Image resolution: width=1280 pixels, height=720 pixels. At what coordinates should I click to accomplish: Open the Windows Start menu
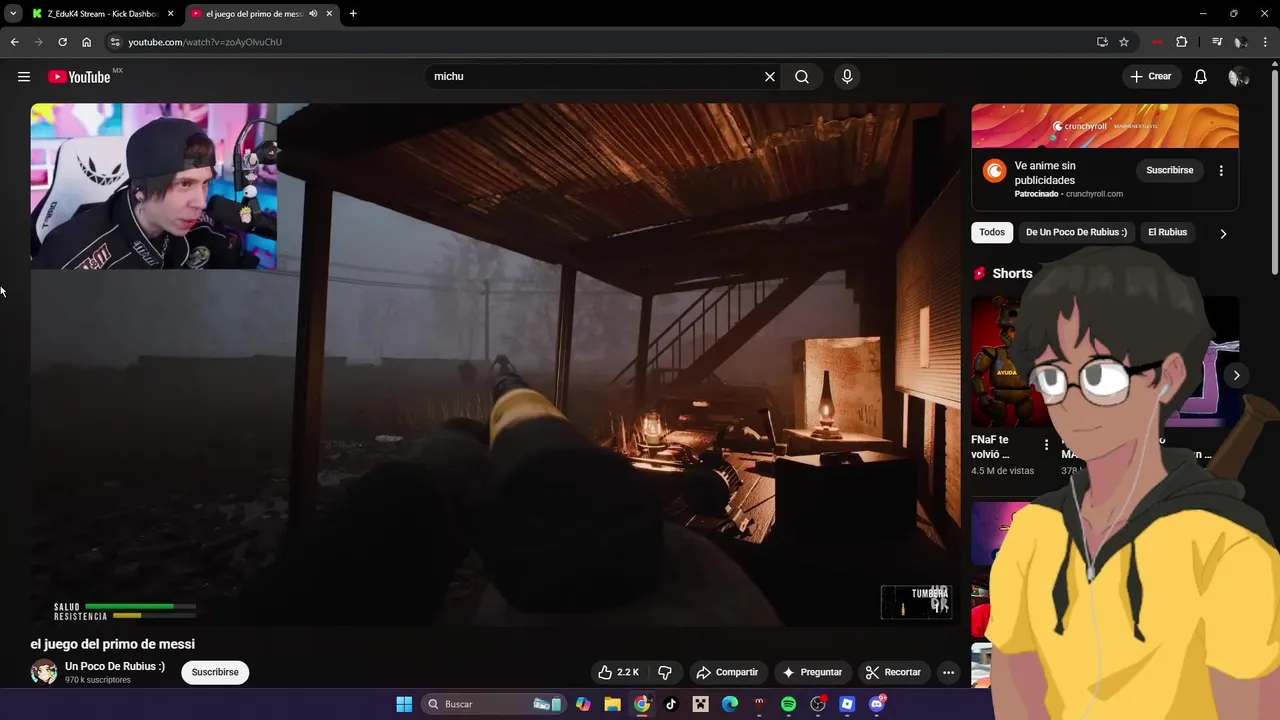click(x=404, y=704)
